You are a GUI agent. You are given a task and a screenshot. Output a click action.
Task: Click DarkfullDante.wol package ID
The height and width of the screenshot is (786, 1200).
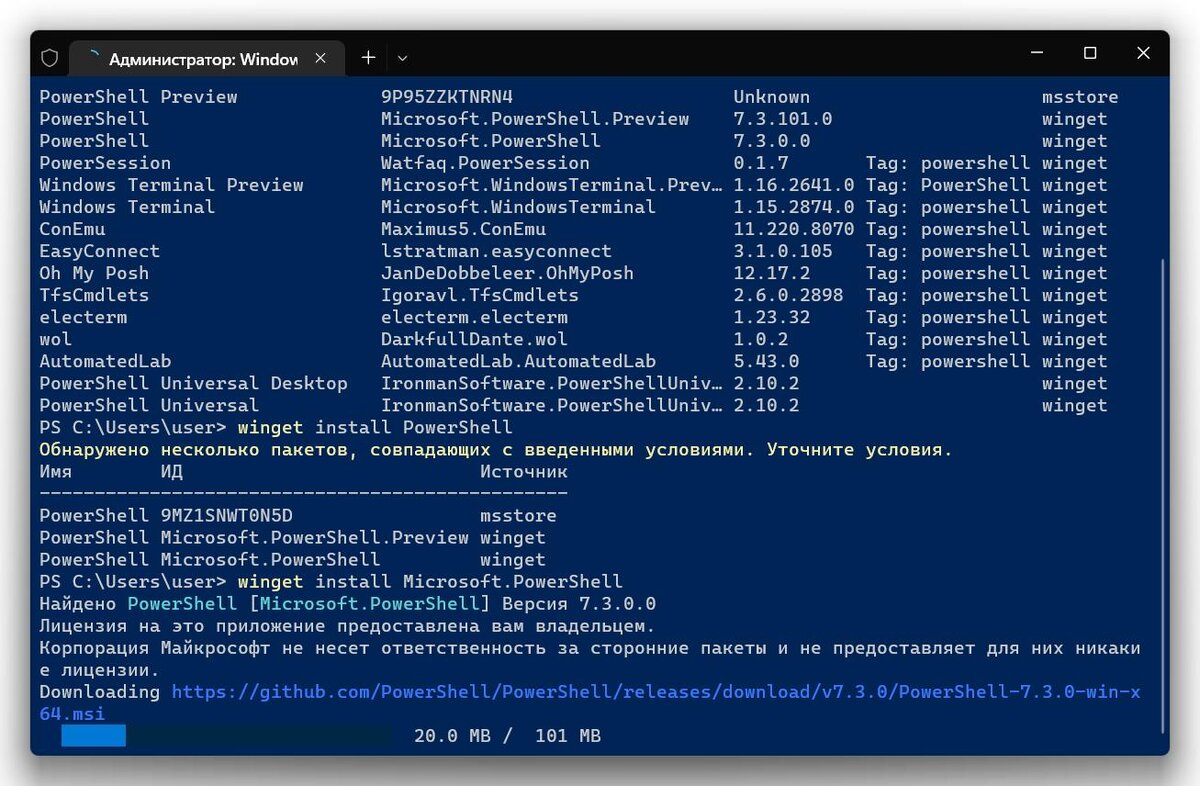click(x=474, y=339)
